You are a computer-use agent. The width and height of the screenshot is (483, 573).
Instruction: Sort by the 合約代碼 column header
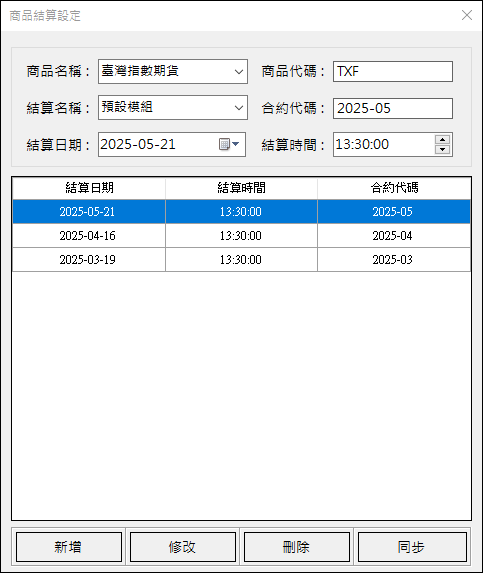pyautogui.click(x=394, y=188)
